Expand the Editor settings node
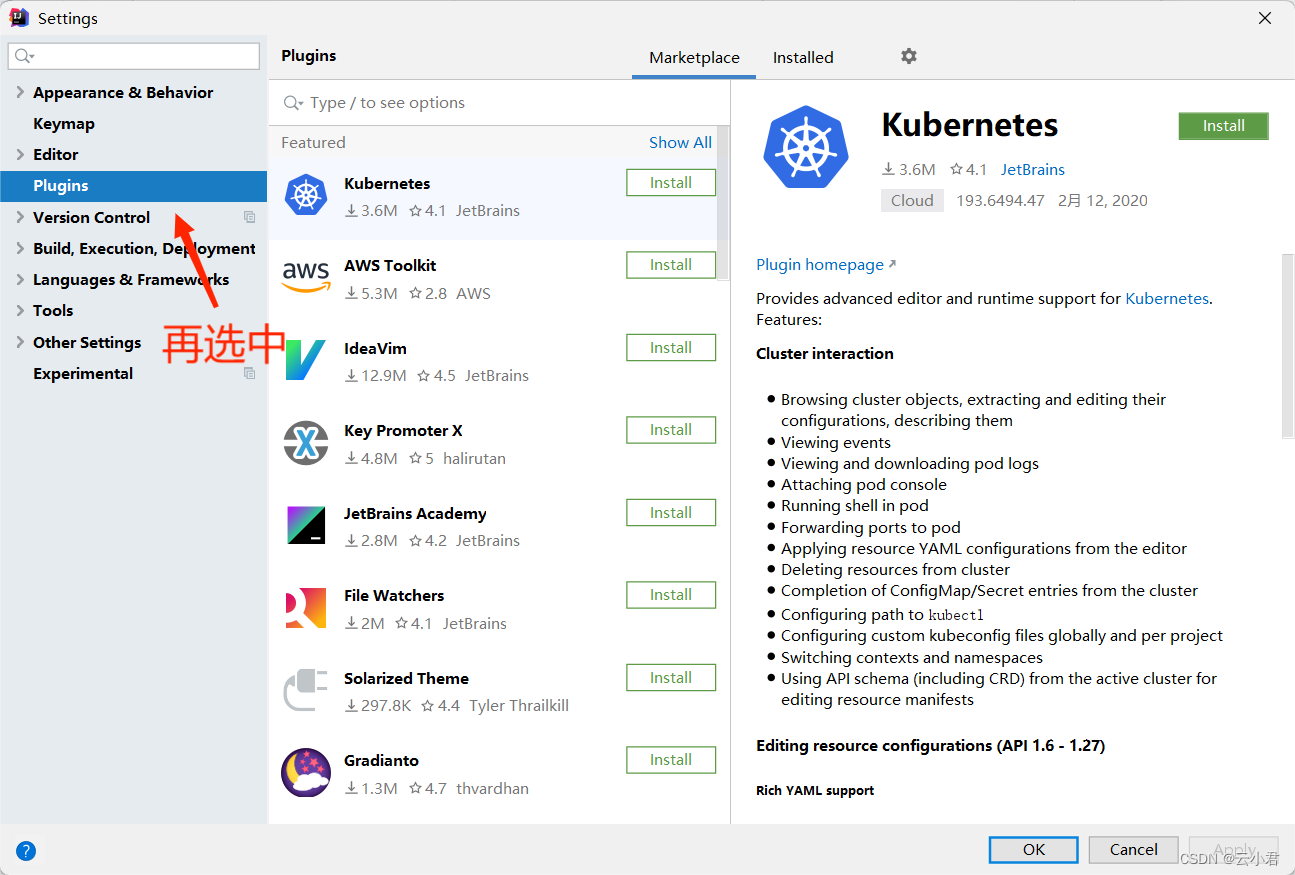The width and height of the screenshot is (1295, 875). [20, 154]
